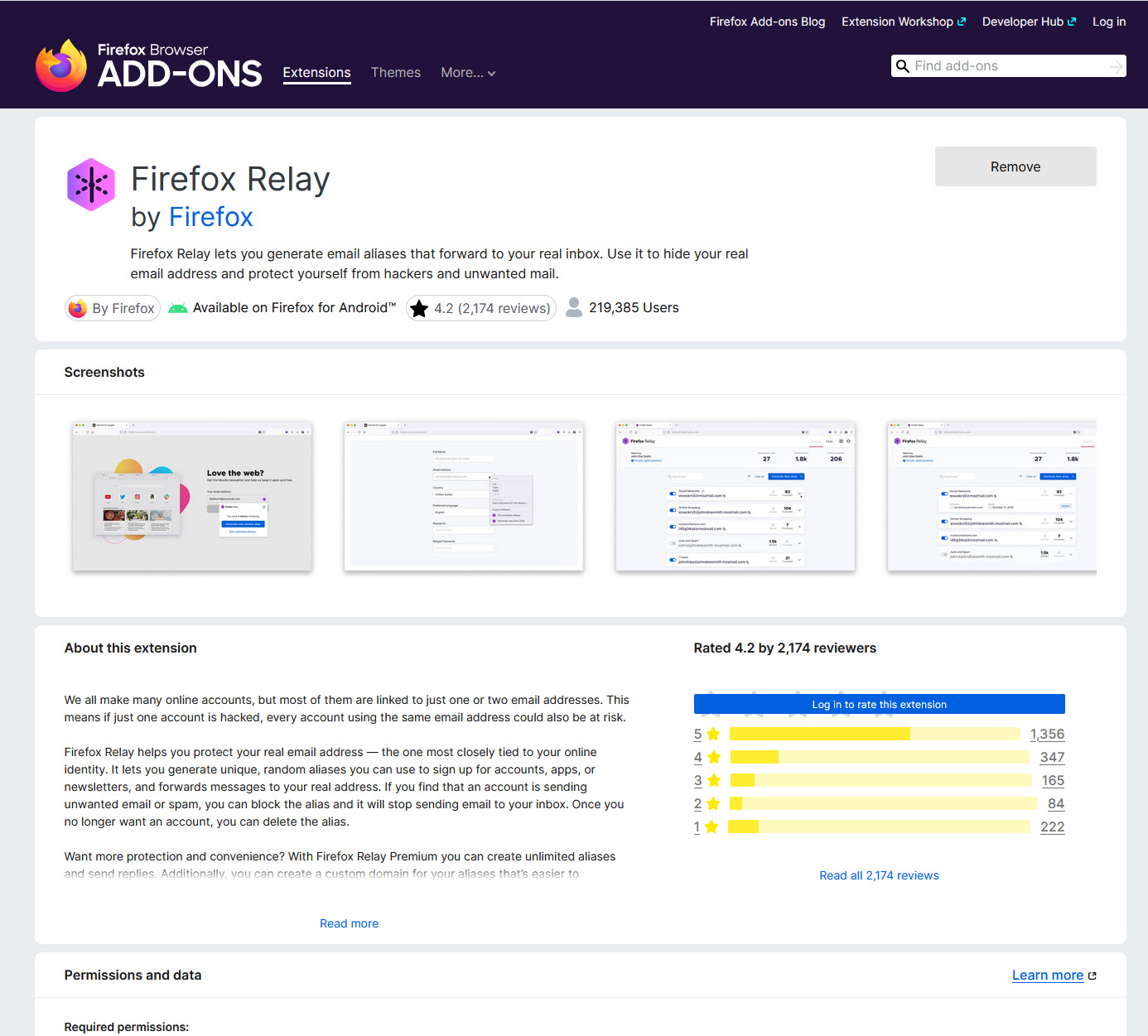This screenshot has height=1036, width=1148.
Task: Switch to the Extensions tab
Action: pyautogui.click(x=316, y=73)
